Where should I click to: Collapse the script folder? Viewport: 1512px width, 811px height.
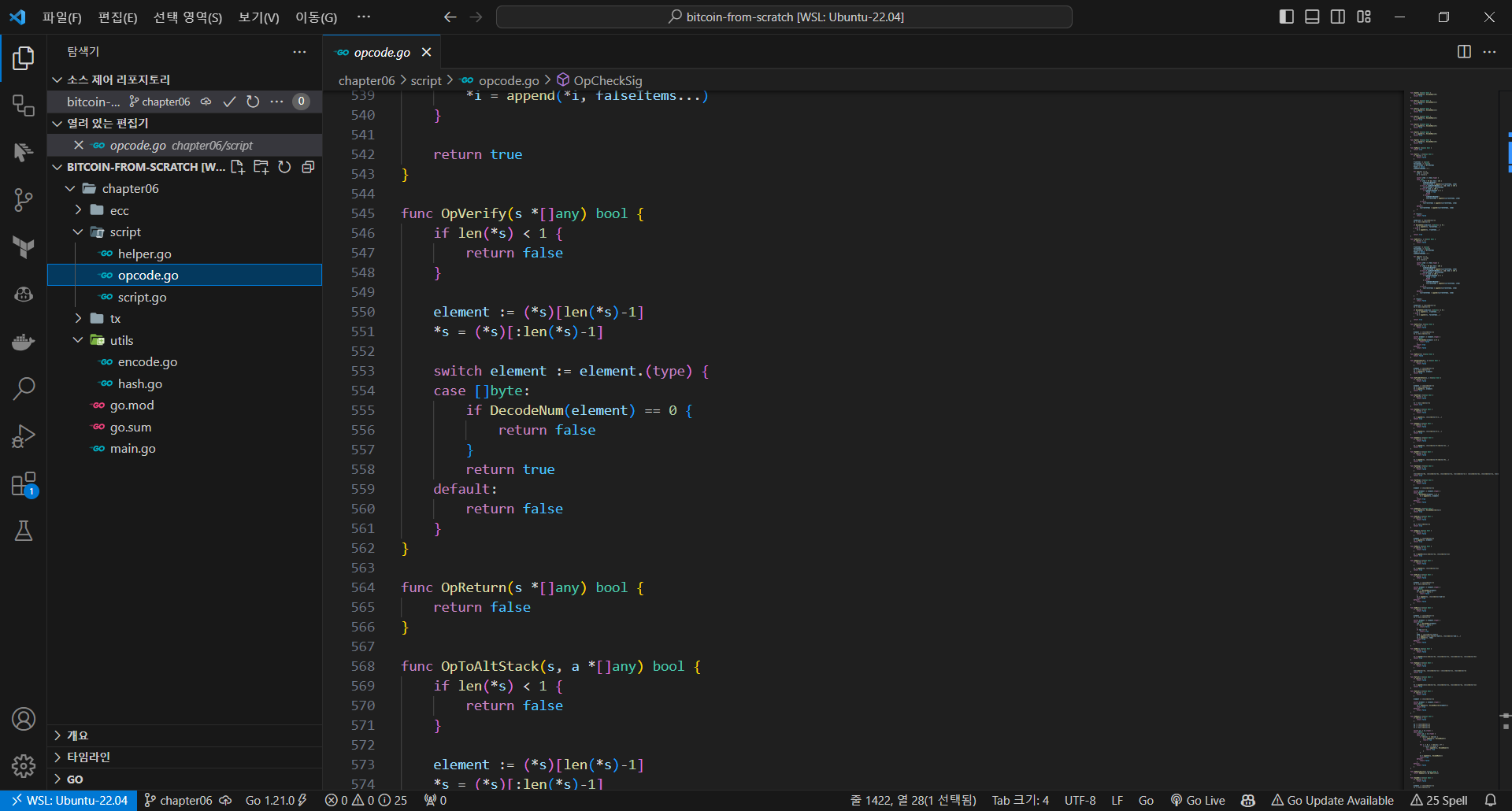coord(78,232)
